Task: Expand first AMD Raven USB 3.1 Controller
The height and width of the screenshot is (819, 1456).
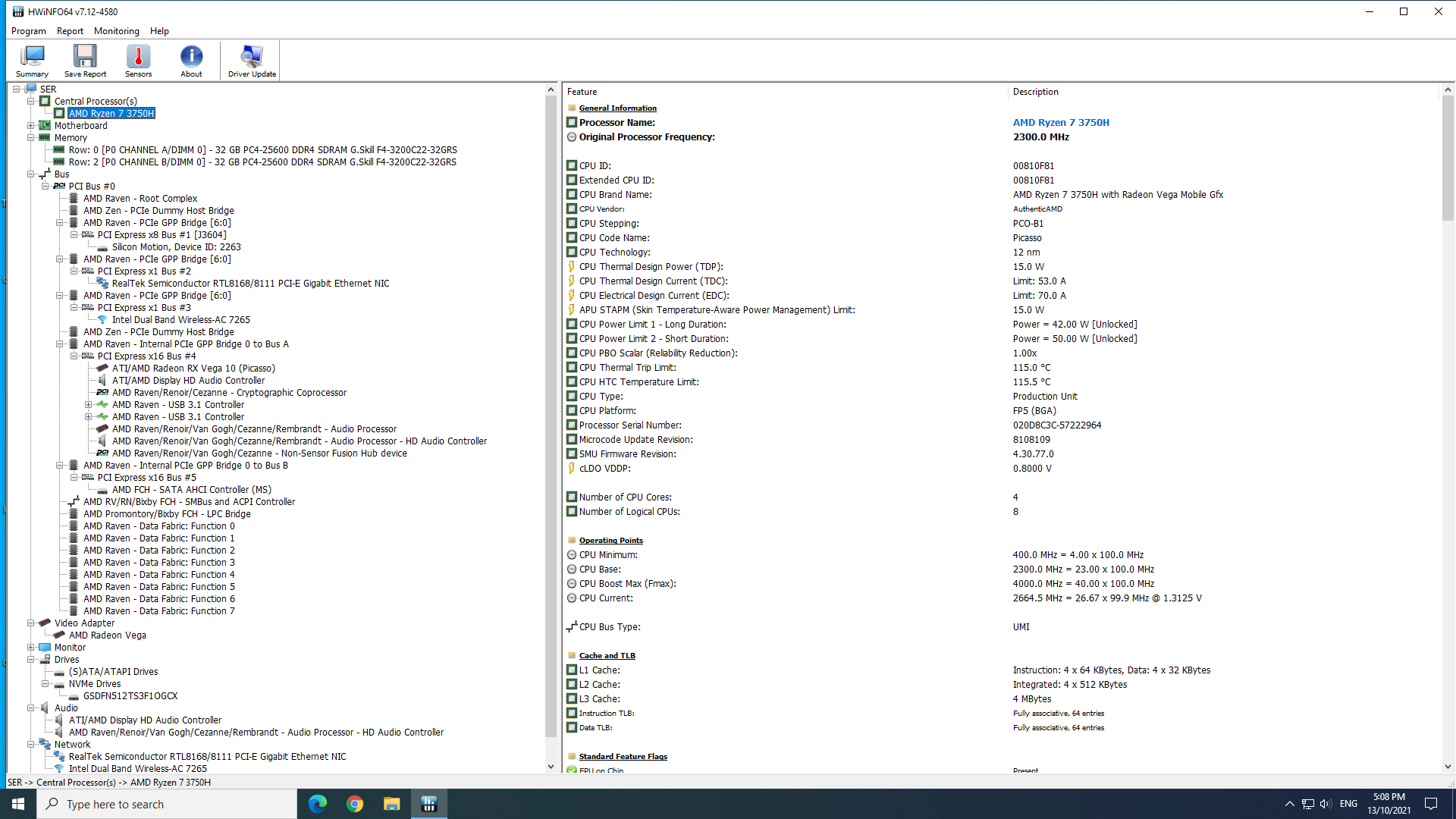Action: [89, 405]
